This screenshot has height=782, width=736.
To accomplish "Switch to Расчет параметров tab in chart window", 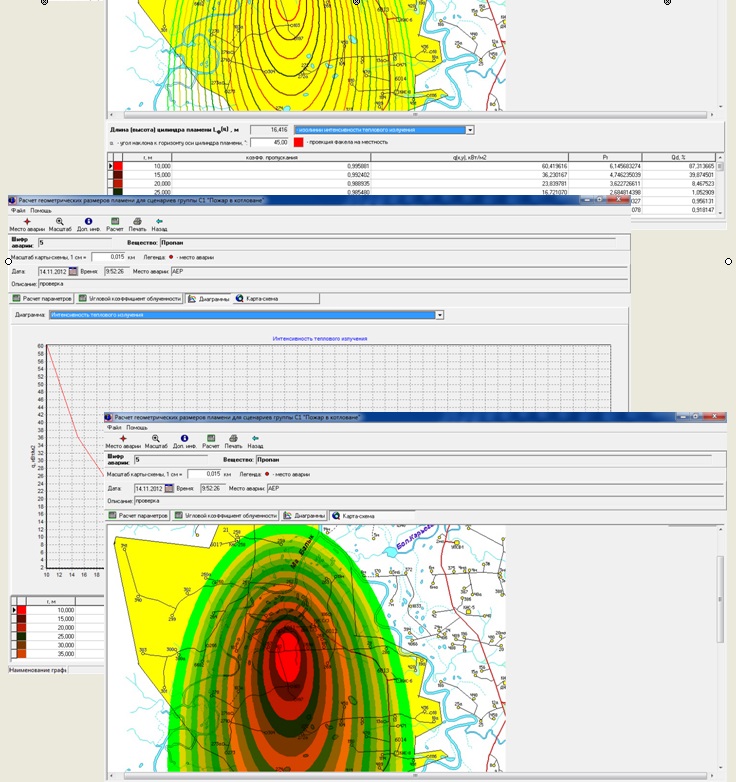I will click(x=42, y=298).
